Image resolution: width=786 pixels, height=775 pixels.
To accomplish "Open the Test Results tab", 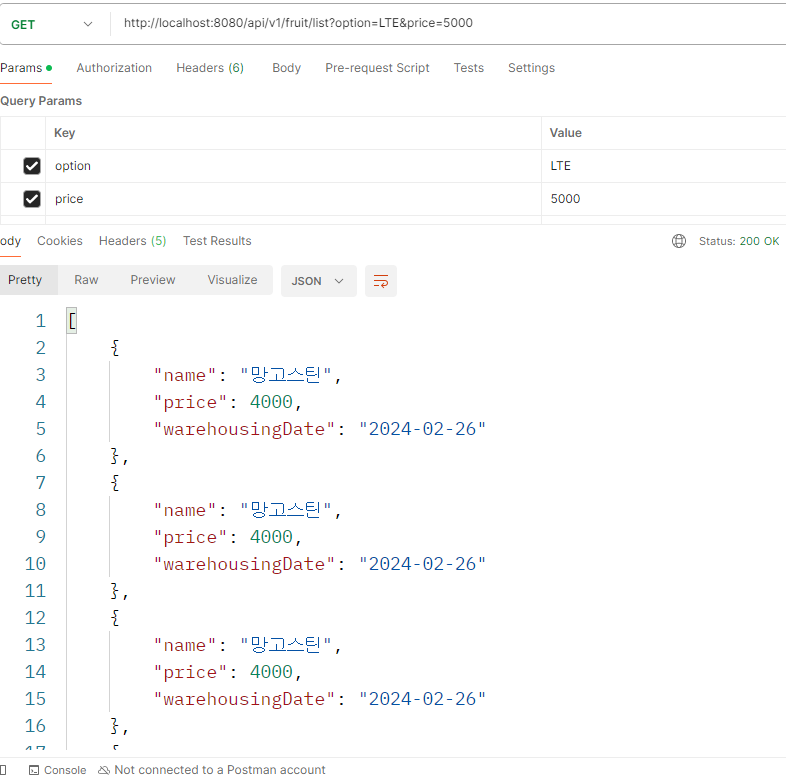I will [217, 241].
